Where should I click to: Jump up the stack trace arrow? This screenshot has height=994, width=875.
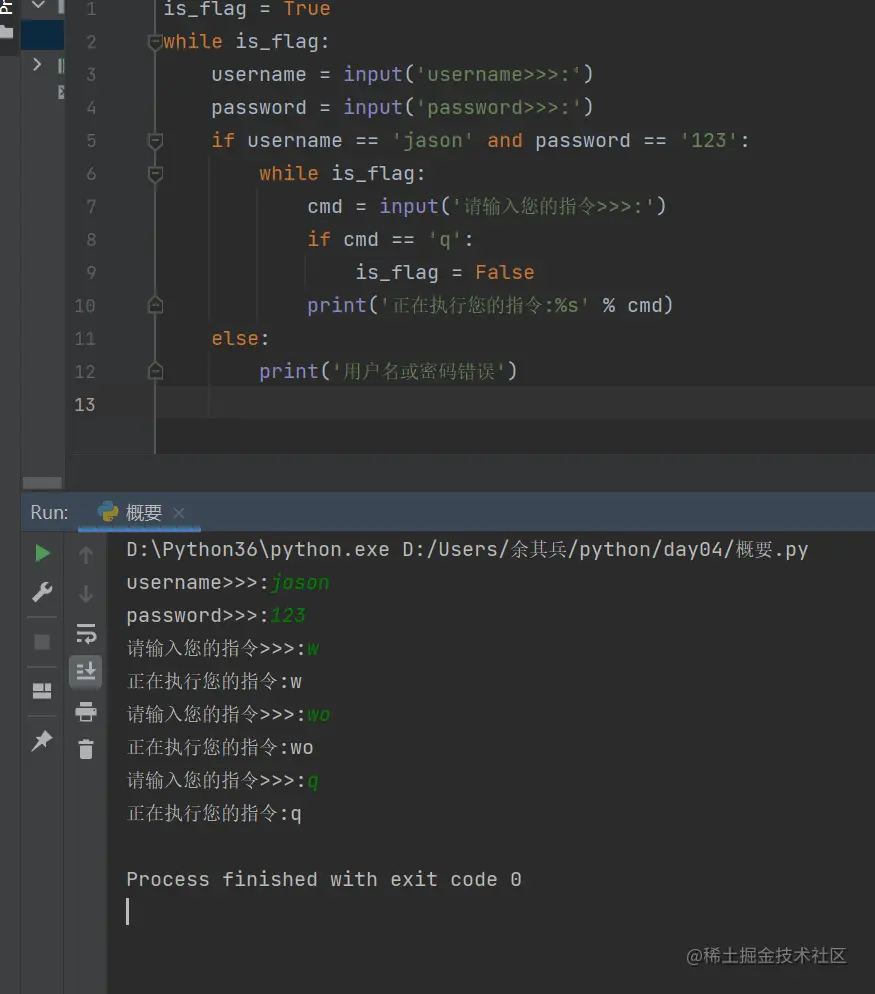[x=86, y=555]
